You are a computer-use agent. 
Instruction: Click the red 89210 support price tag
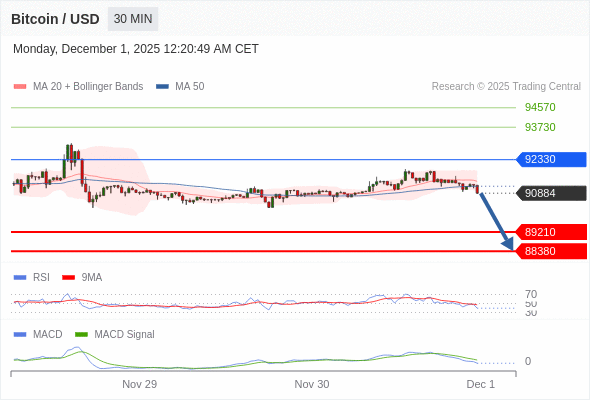pos(551,232)
